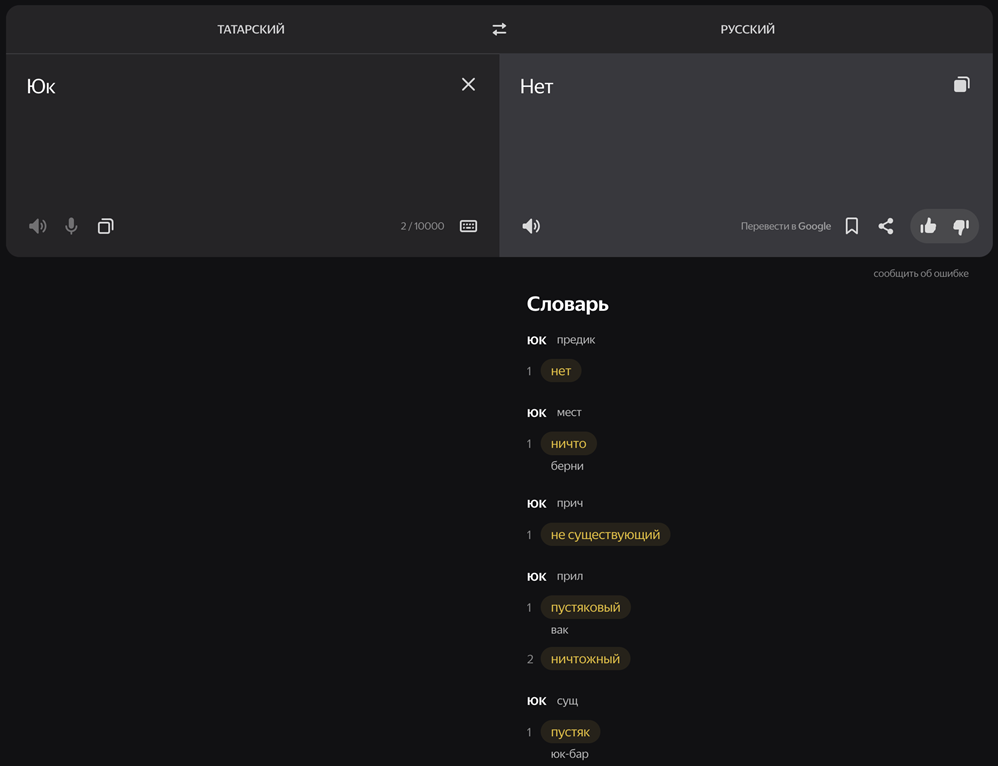Listen to the translation Нет
This screenshot has height=766, width=998.
pos(531,226)
